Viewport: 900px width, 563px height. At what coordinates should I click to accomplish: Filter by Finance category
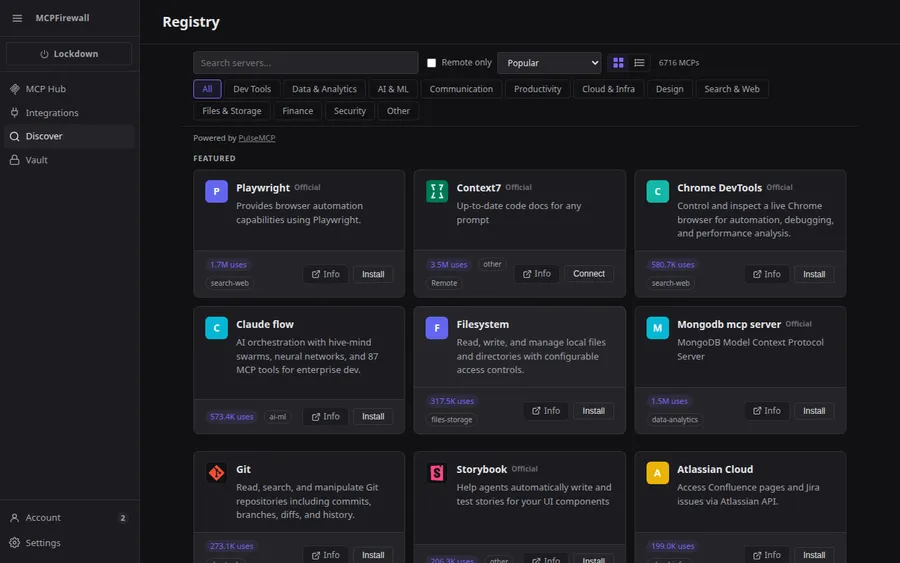coord(297,111)
